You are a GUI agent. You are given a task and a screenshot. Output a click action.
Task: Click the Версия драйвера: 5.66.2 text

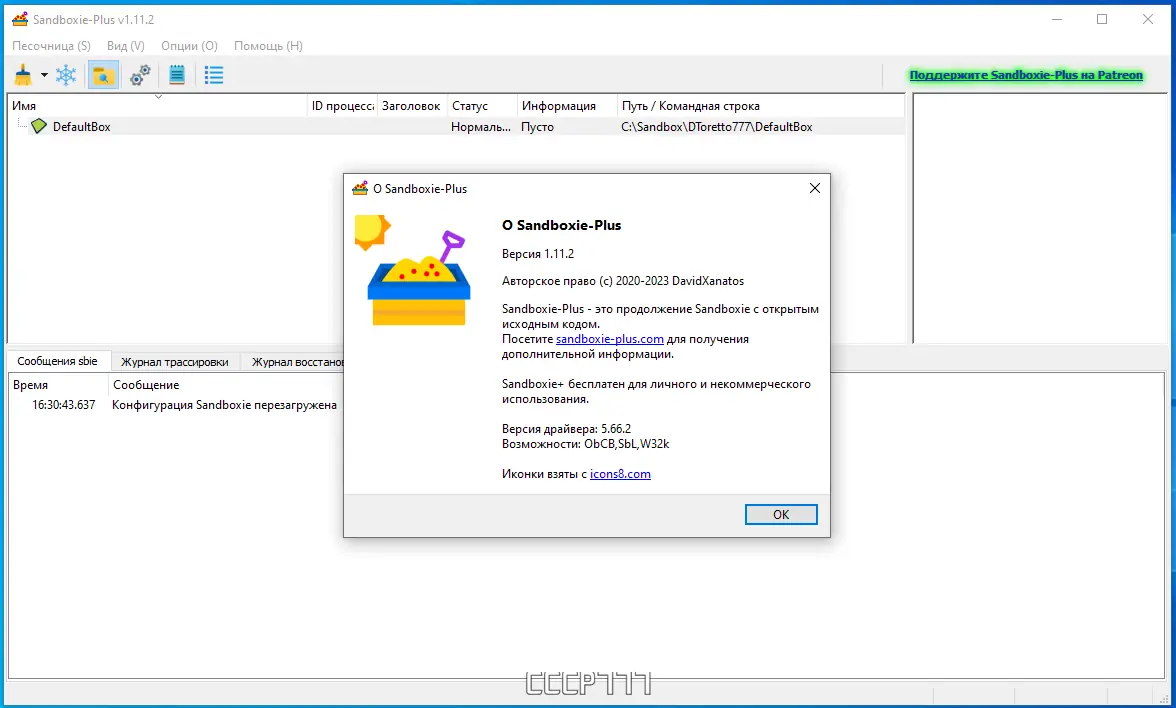pyautogui.click(x=566, y=429)
